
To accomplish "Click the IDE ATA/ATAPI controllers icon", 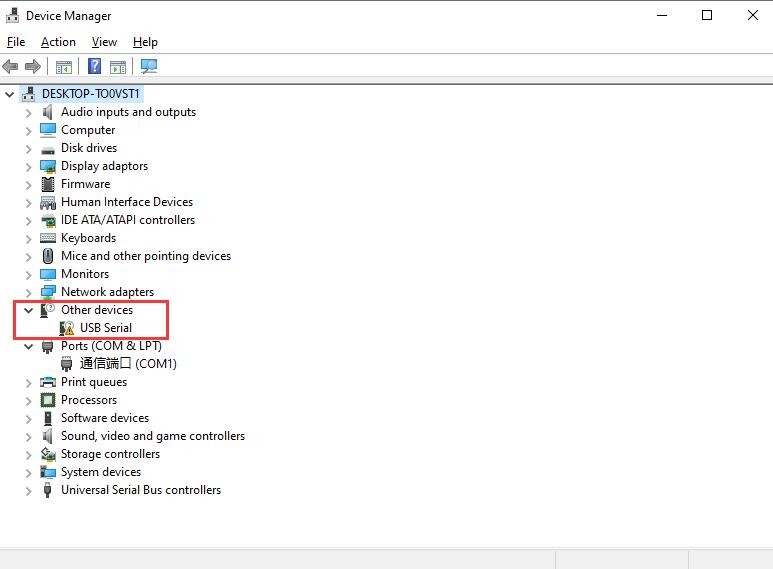I will click(48, 220).
